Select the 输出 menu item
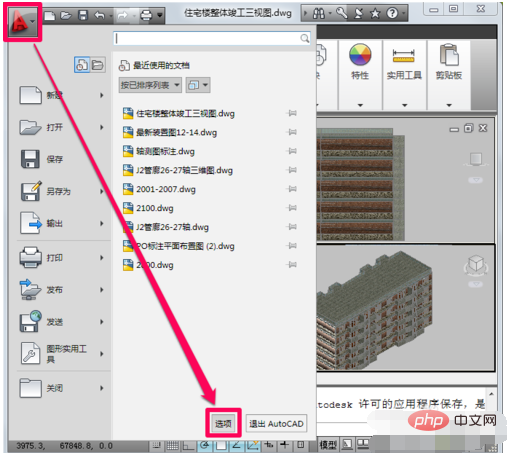 click(62, 223)
